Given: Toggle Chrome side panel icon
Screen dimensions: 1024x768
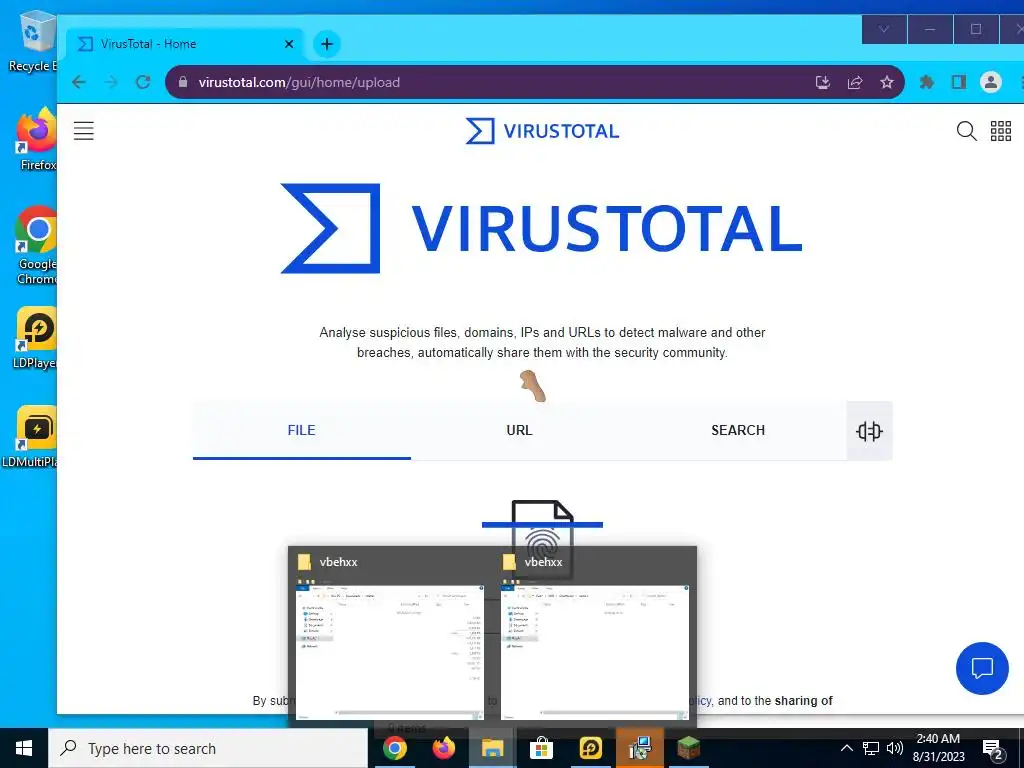Looking at the screenshot, I should coord(958,82).
